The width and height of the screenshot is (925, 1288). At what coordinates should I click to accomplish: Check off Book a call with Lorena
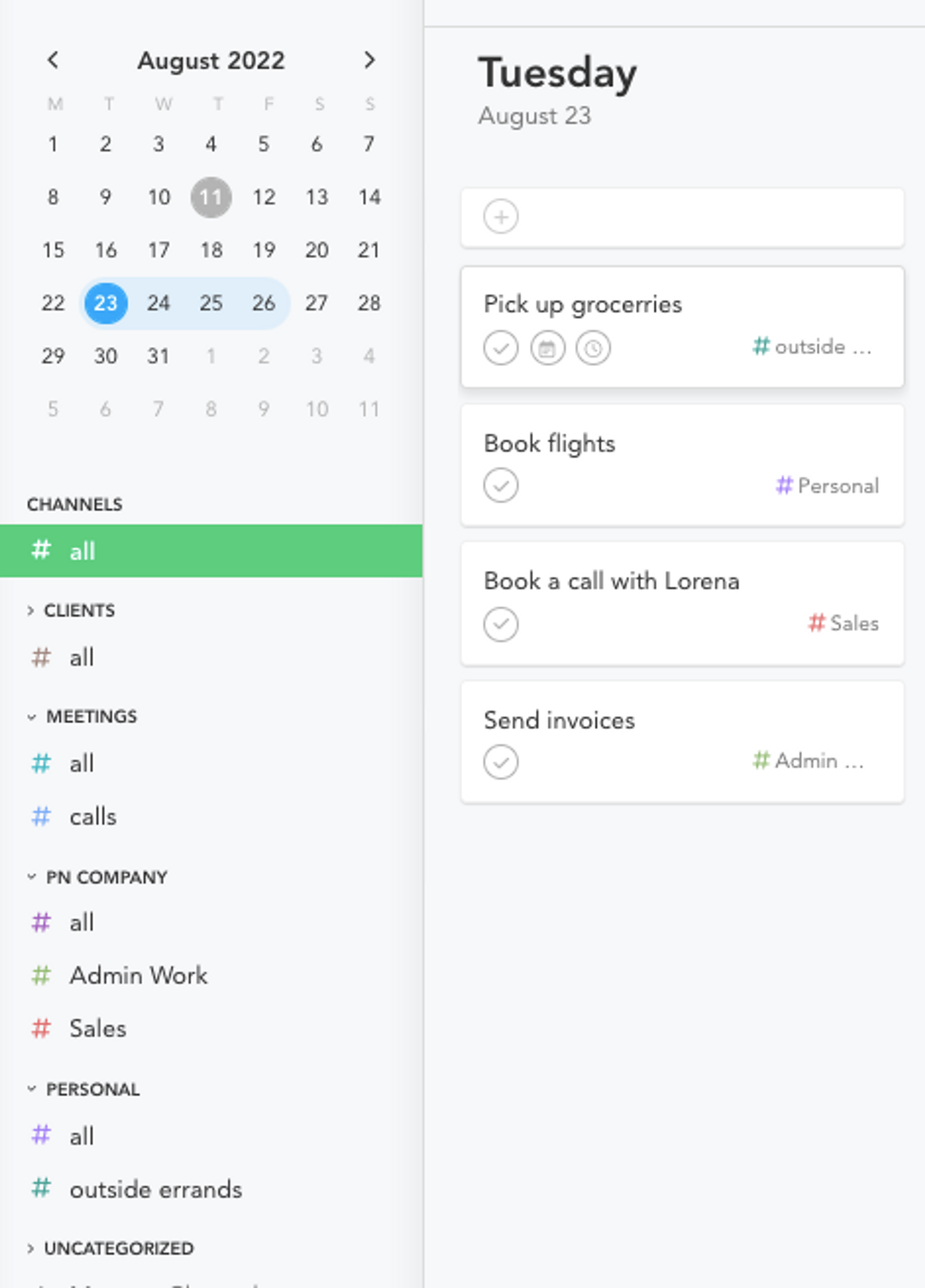click(500, 624)
